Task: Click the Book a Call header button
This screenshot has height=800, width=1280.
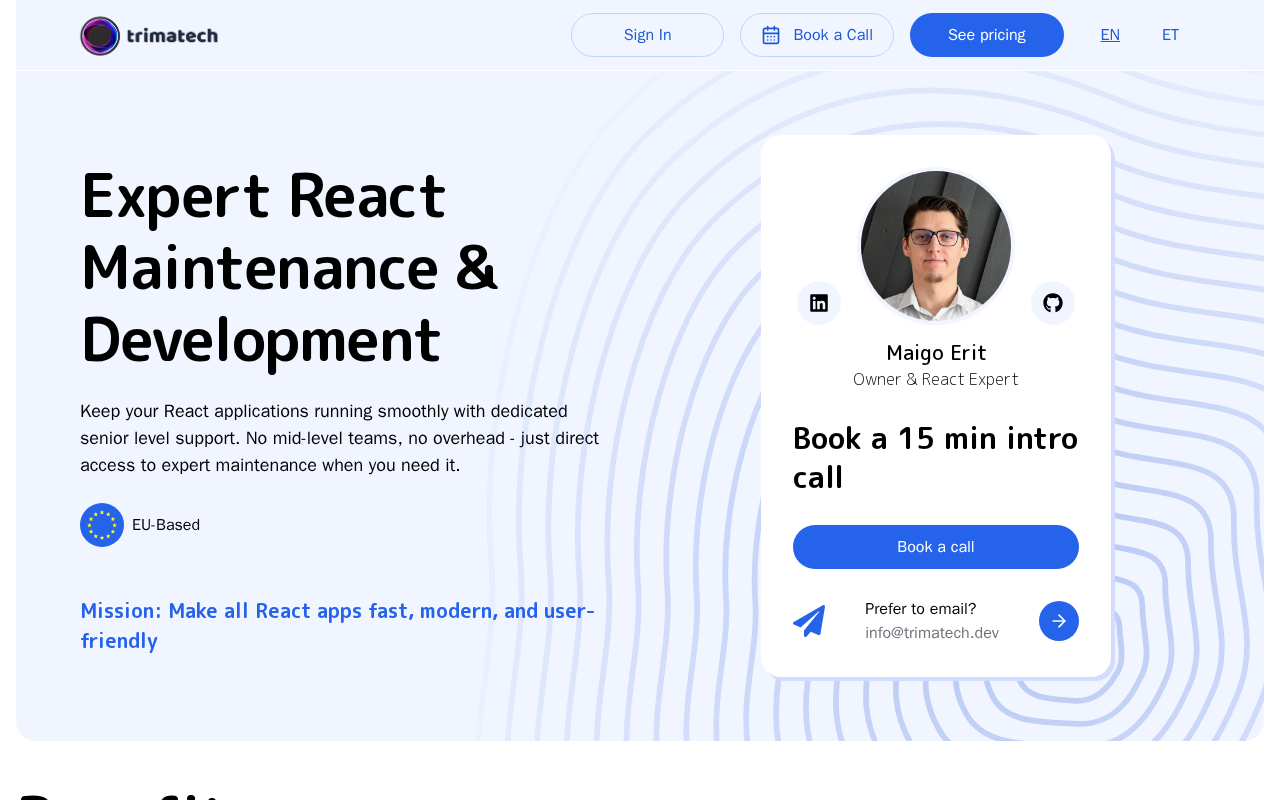Action: pos(817,35)
